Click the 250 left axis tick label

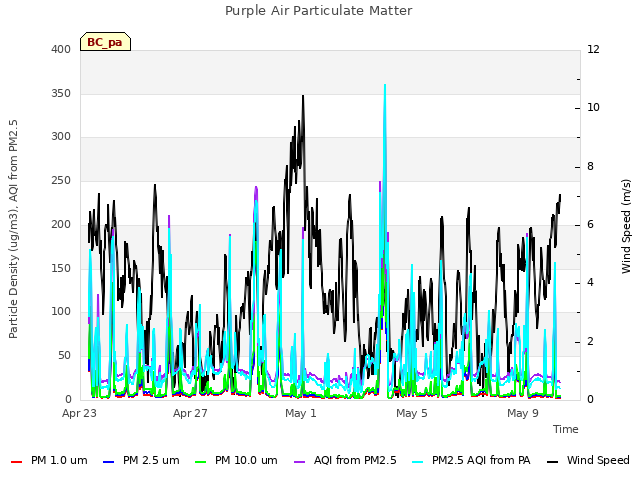click(x=61, y=180)
